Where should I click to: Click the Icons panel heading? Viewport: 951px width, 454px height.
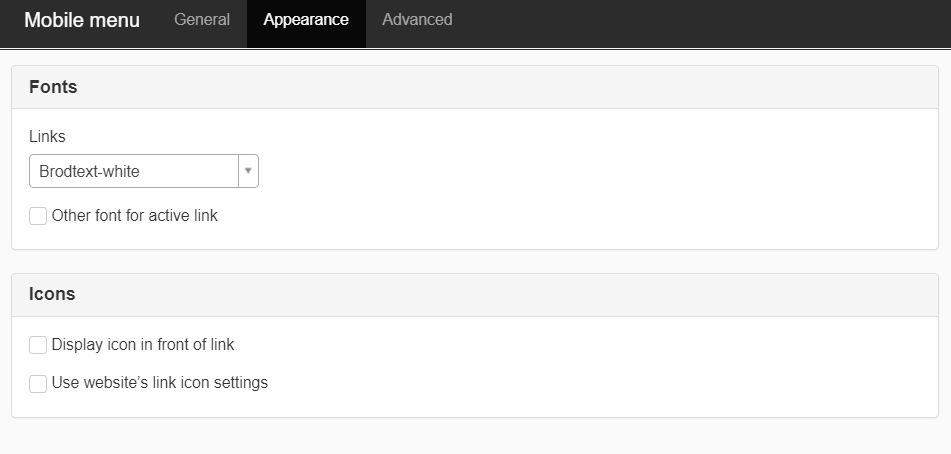[52, 295]
